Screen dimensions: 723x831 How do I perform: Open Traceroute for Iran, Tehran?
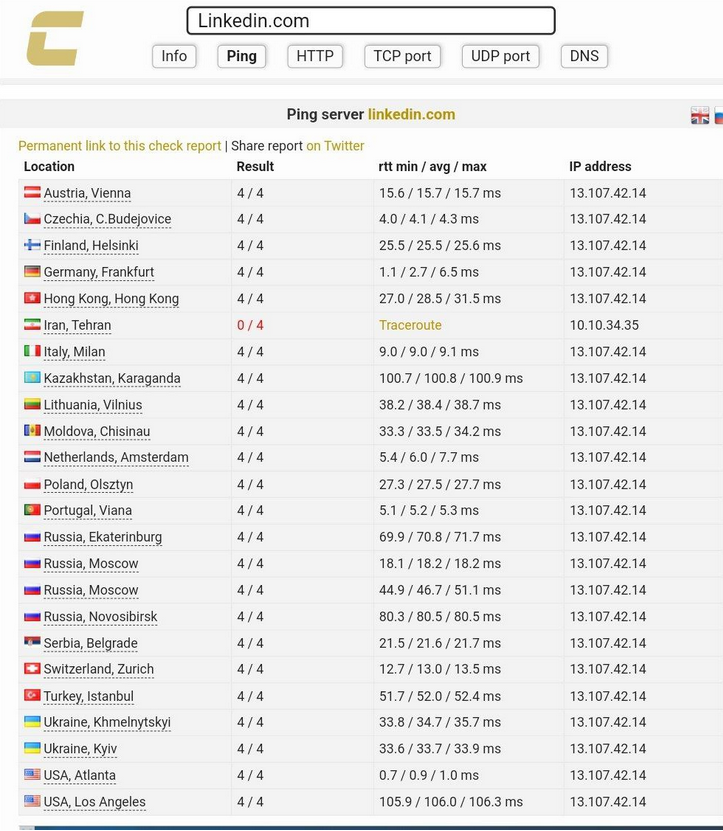410,325
